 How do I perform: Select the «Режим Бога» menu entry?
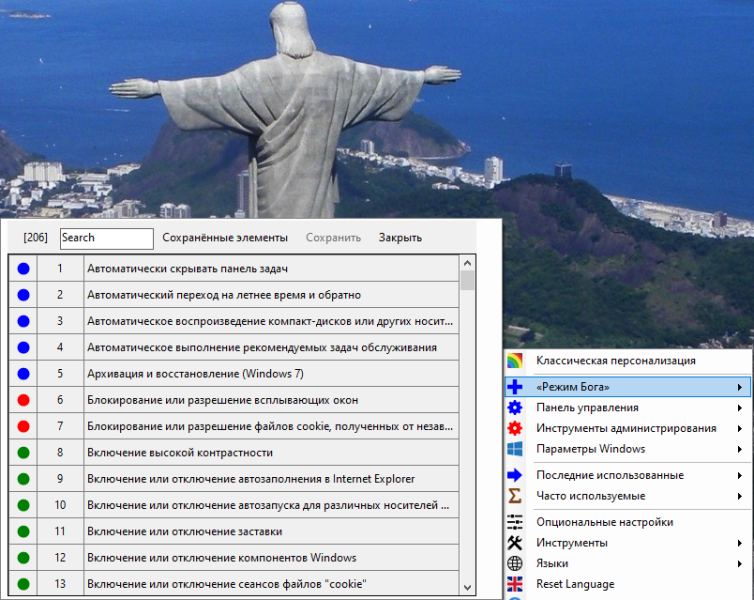628,387
